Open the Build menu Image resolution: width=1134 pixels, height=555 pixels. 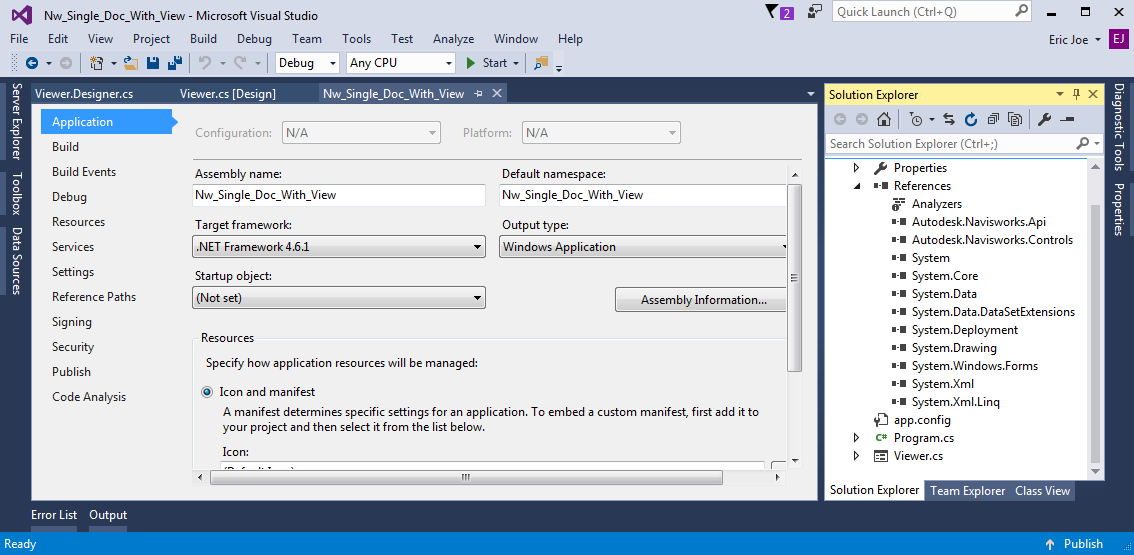coord(203,39)
